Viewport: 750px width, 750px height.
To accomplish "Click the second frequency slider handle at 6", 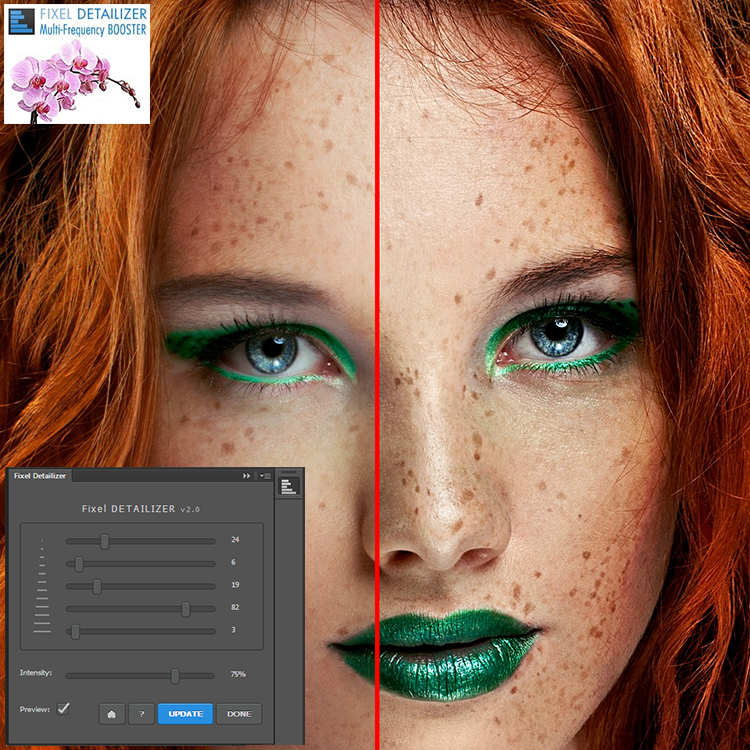I will tap(79, 563).
